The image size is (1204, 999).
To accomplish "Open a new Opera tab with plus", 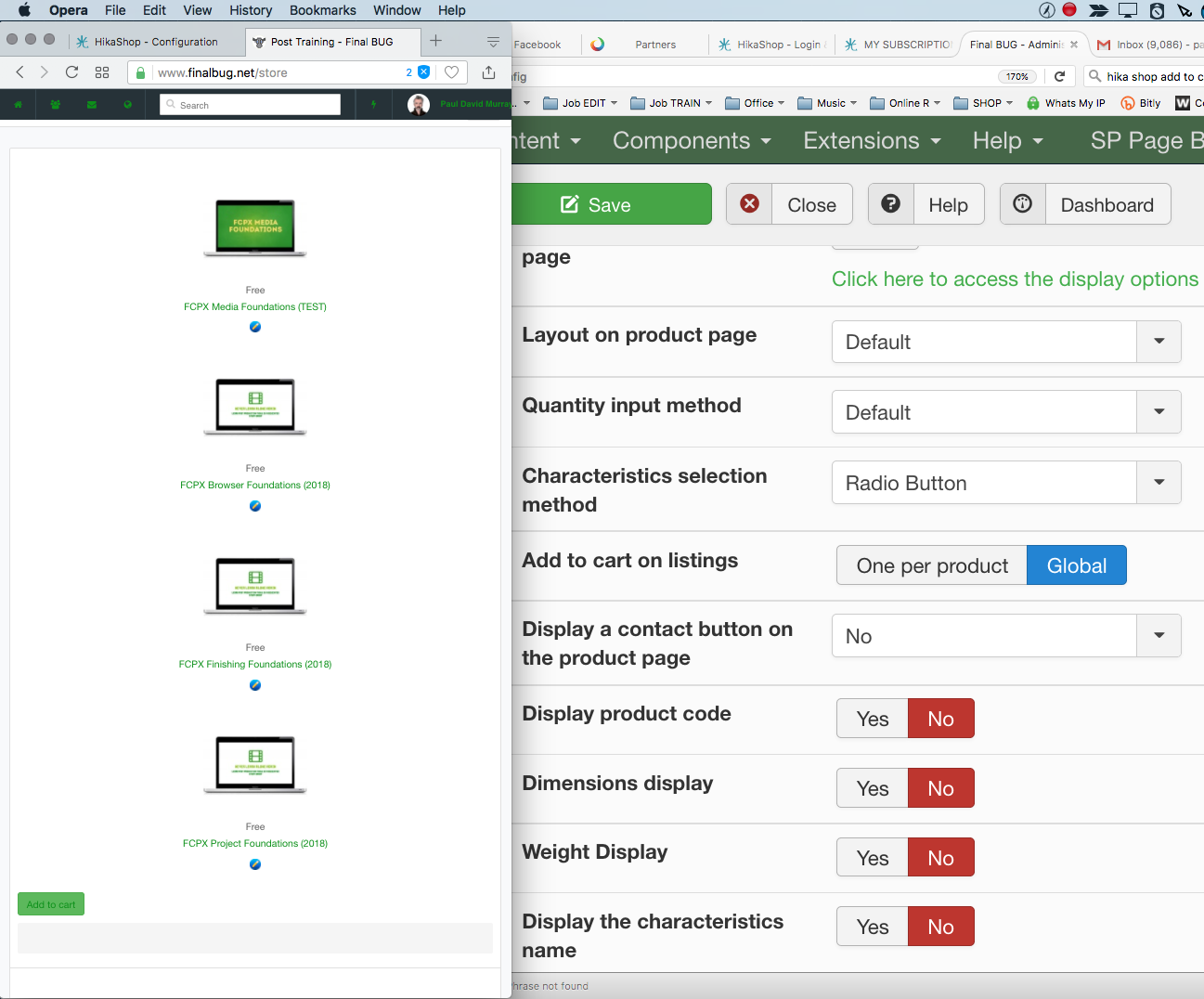I will [436, 41].
